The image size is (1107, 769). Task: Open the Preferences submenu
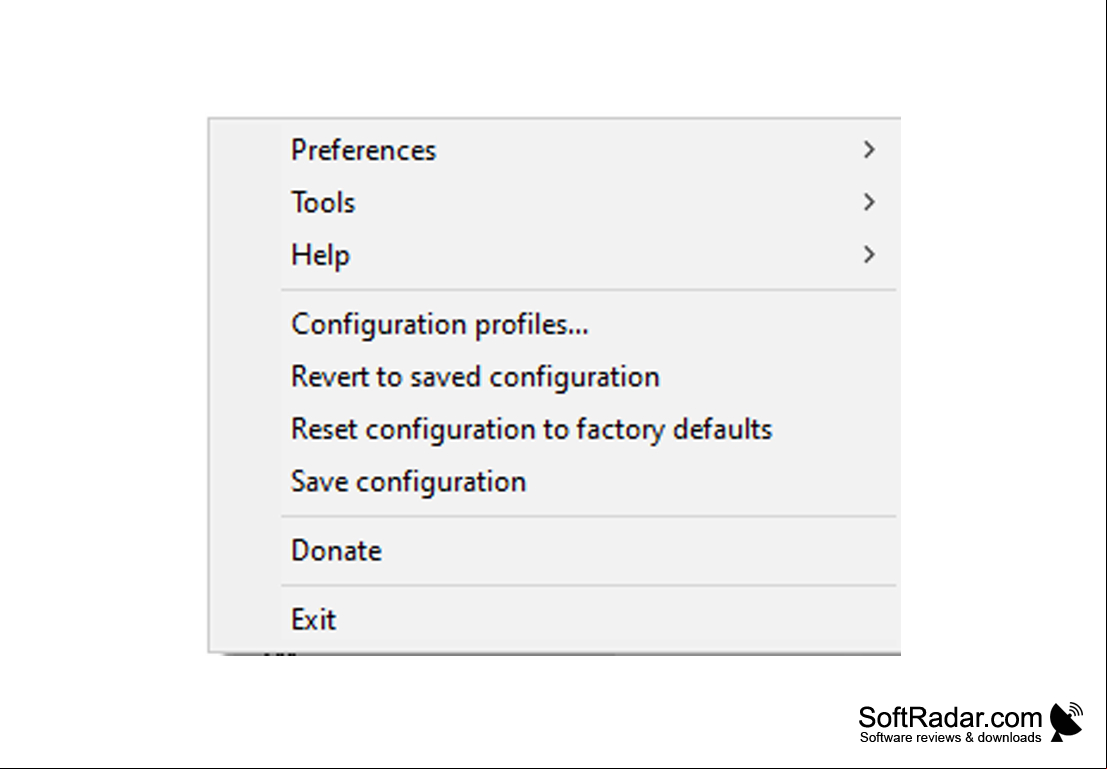point(554,150)
